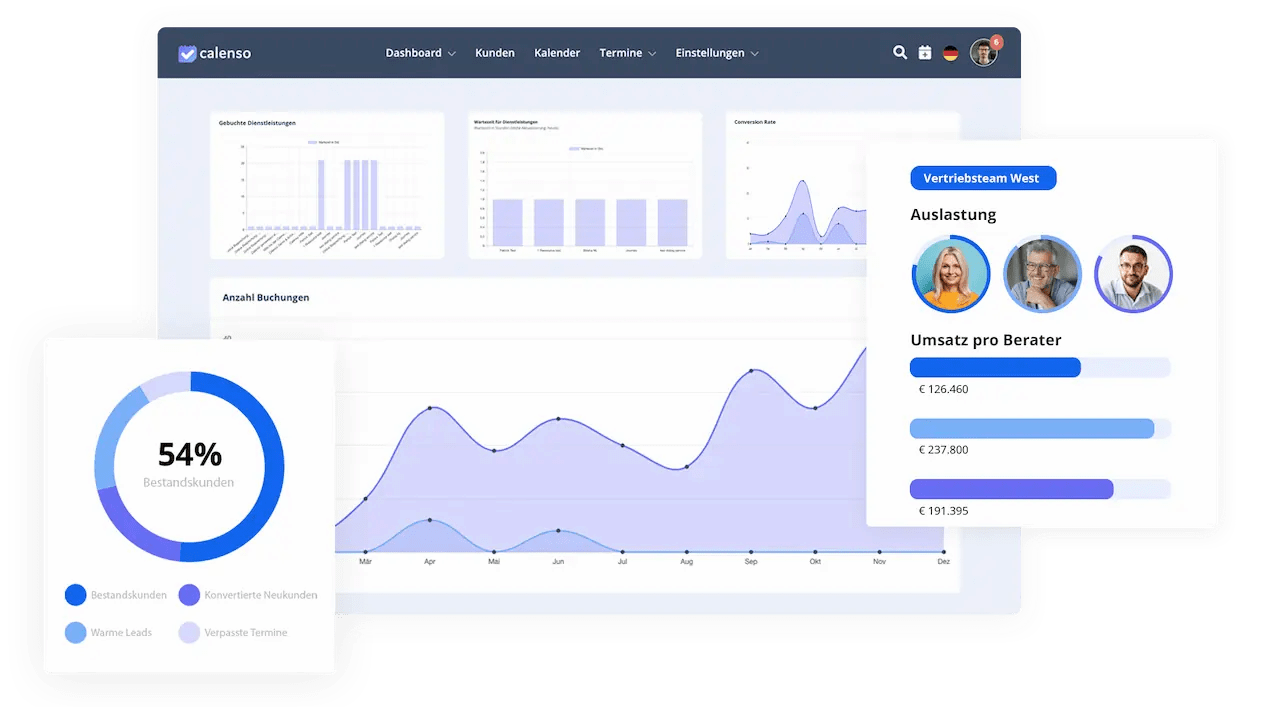The image size is (1280, 707).
Task: Expand the Einstellungen dropdown menu
Action: click(x=716, y=53)
